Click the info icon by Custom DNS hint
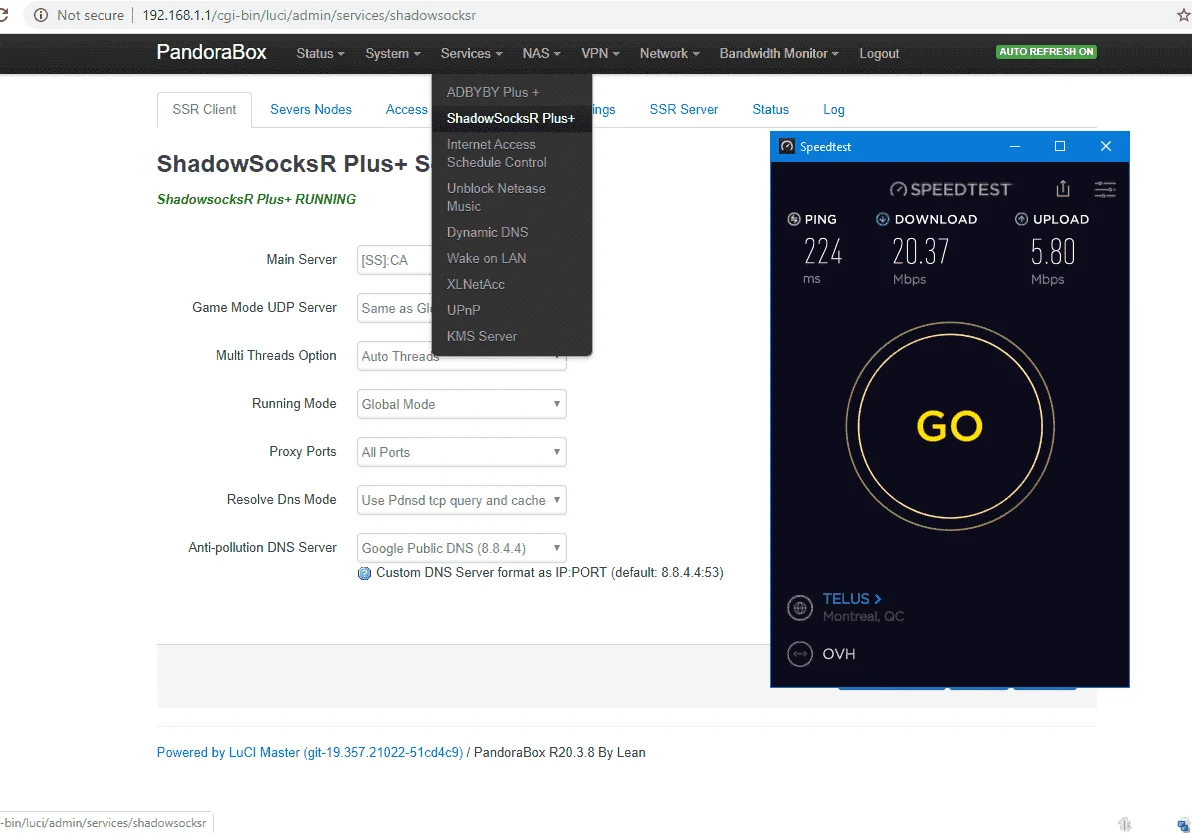Screen dimensions: 1192x833 [x=364, y=573]
